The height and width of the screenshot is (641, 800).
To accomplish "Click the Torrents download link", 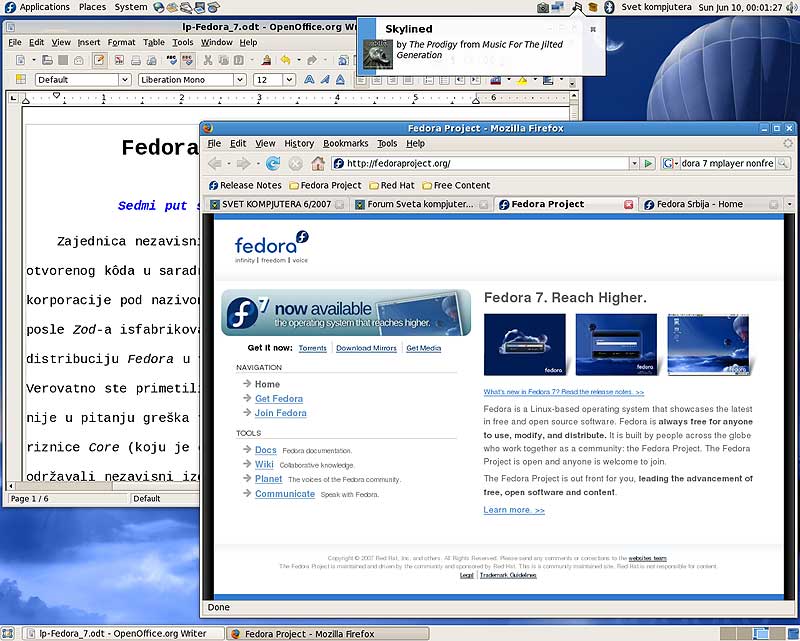I will [312, 348].
